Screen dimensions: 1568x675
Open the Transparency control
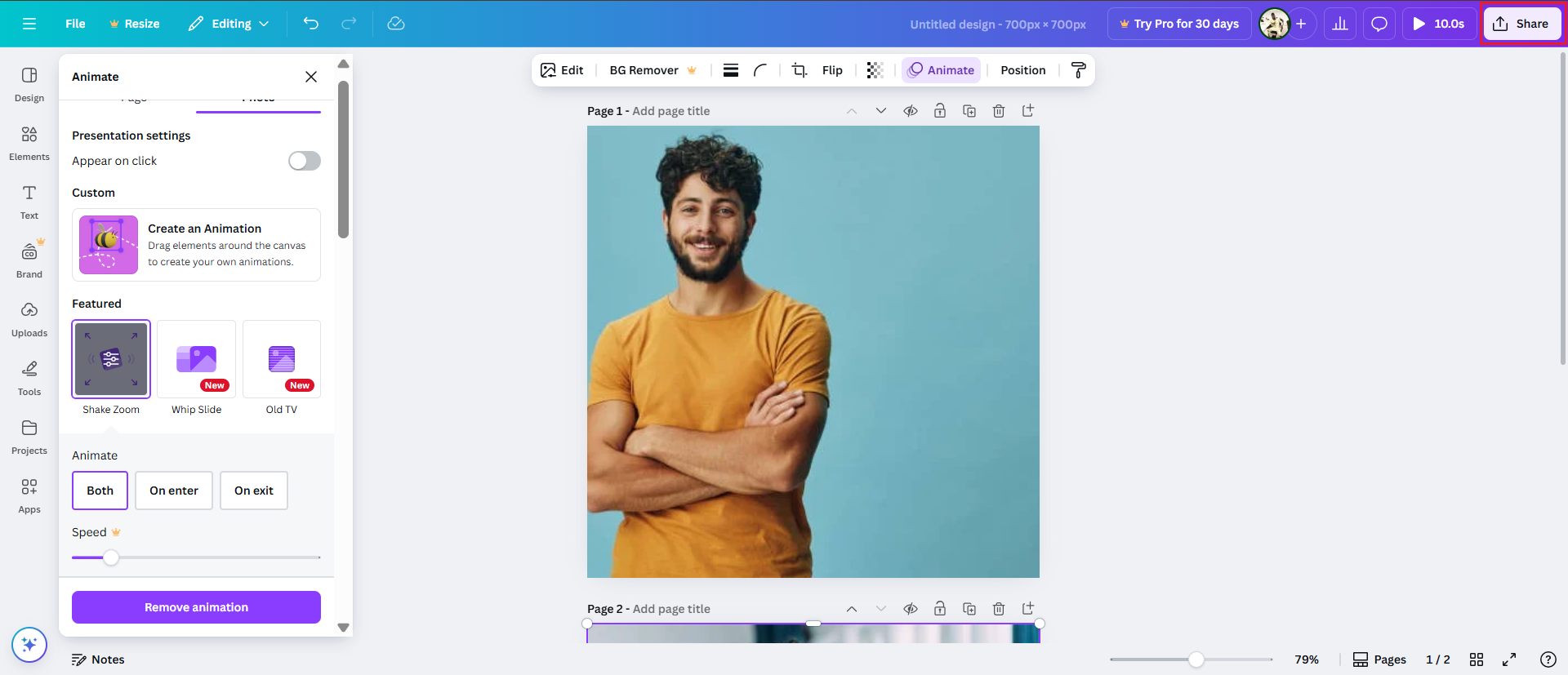875,70
